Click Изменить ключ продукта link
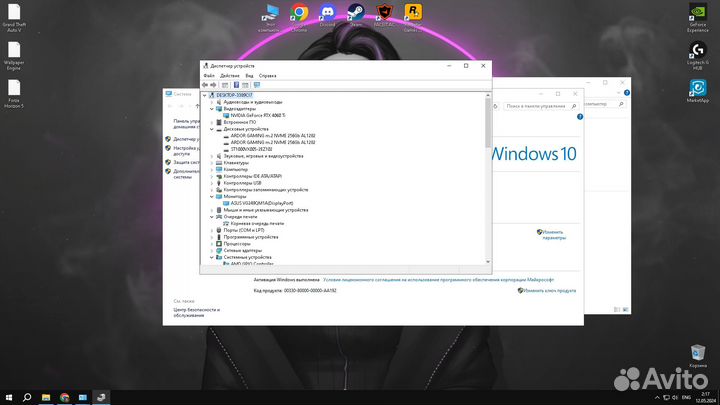 pos(549,291)
